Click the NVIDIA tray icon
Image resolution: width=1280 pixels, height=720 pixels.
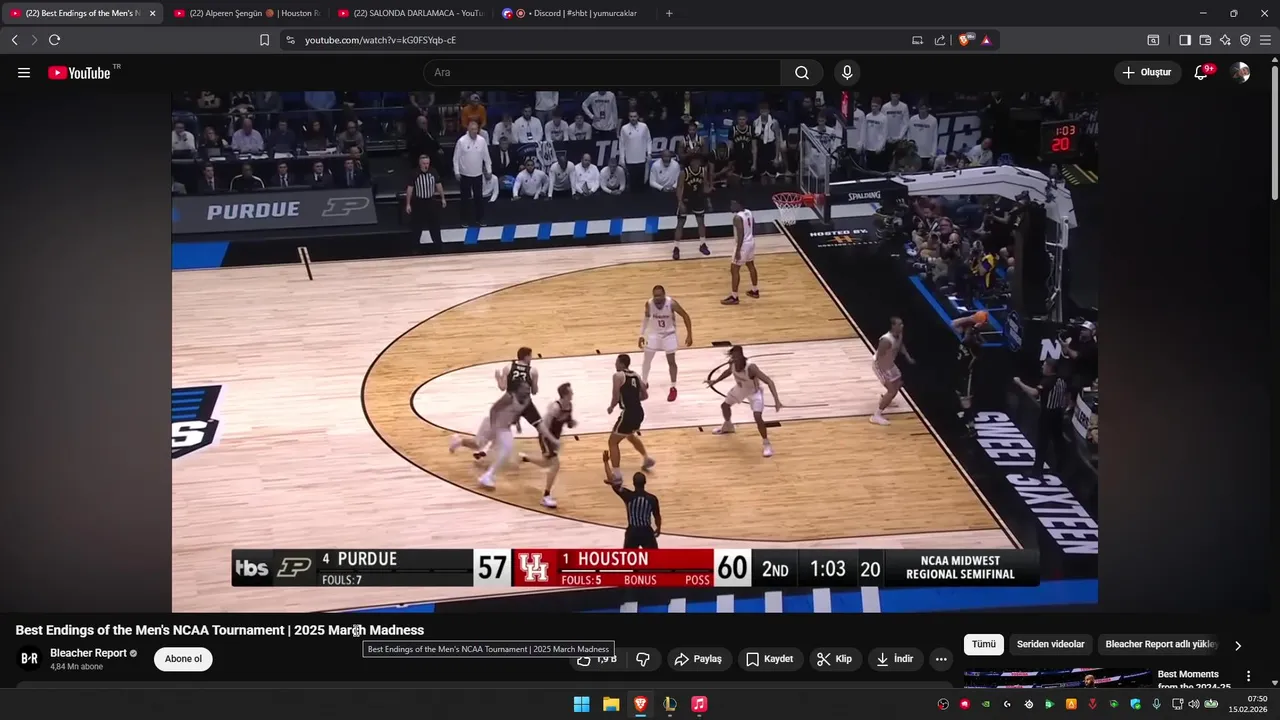pyautogui.click(x=986, y=704)
